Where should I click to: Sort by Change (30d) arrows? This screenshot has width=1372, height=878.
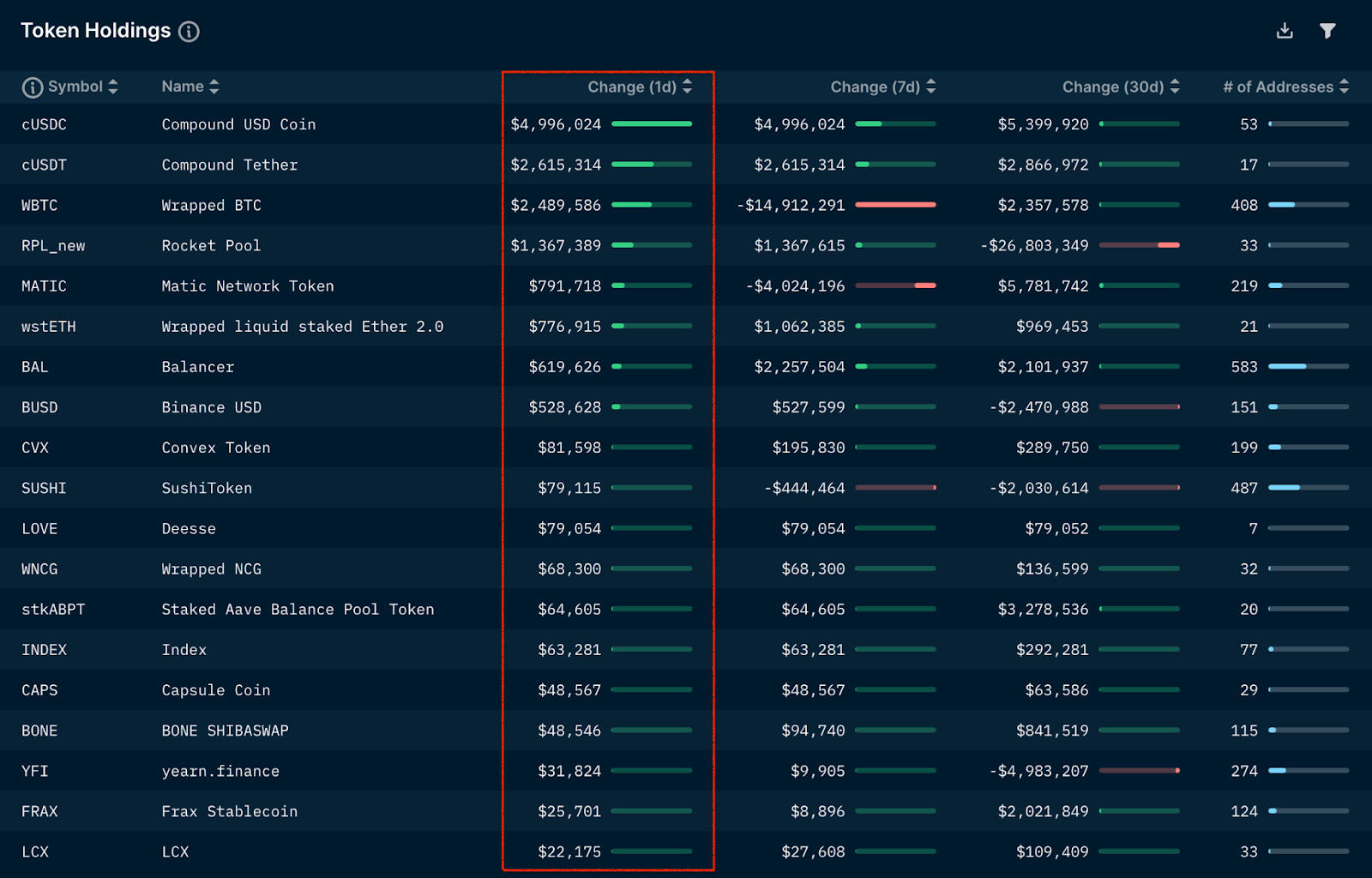1175,87
